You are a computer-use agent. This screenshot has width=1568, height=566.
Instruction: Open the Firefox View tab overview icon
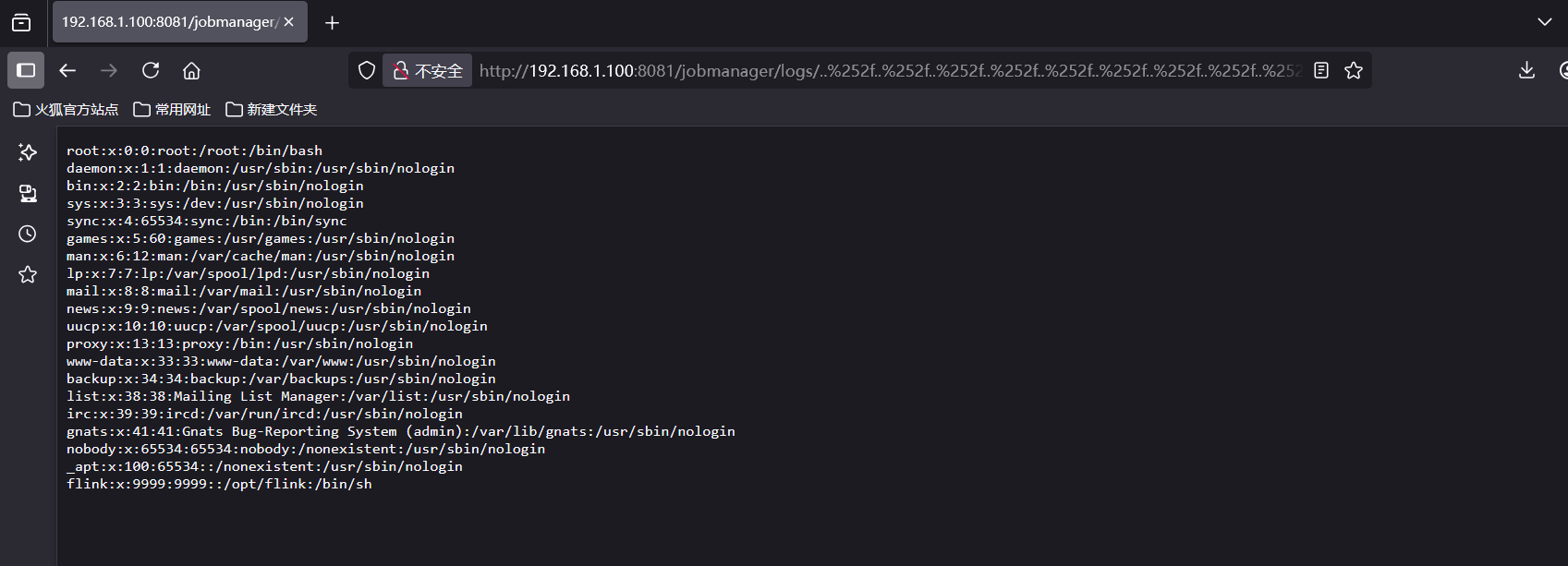20,22
